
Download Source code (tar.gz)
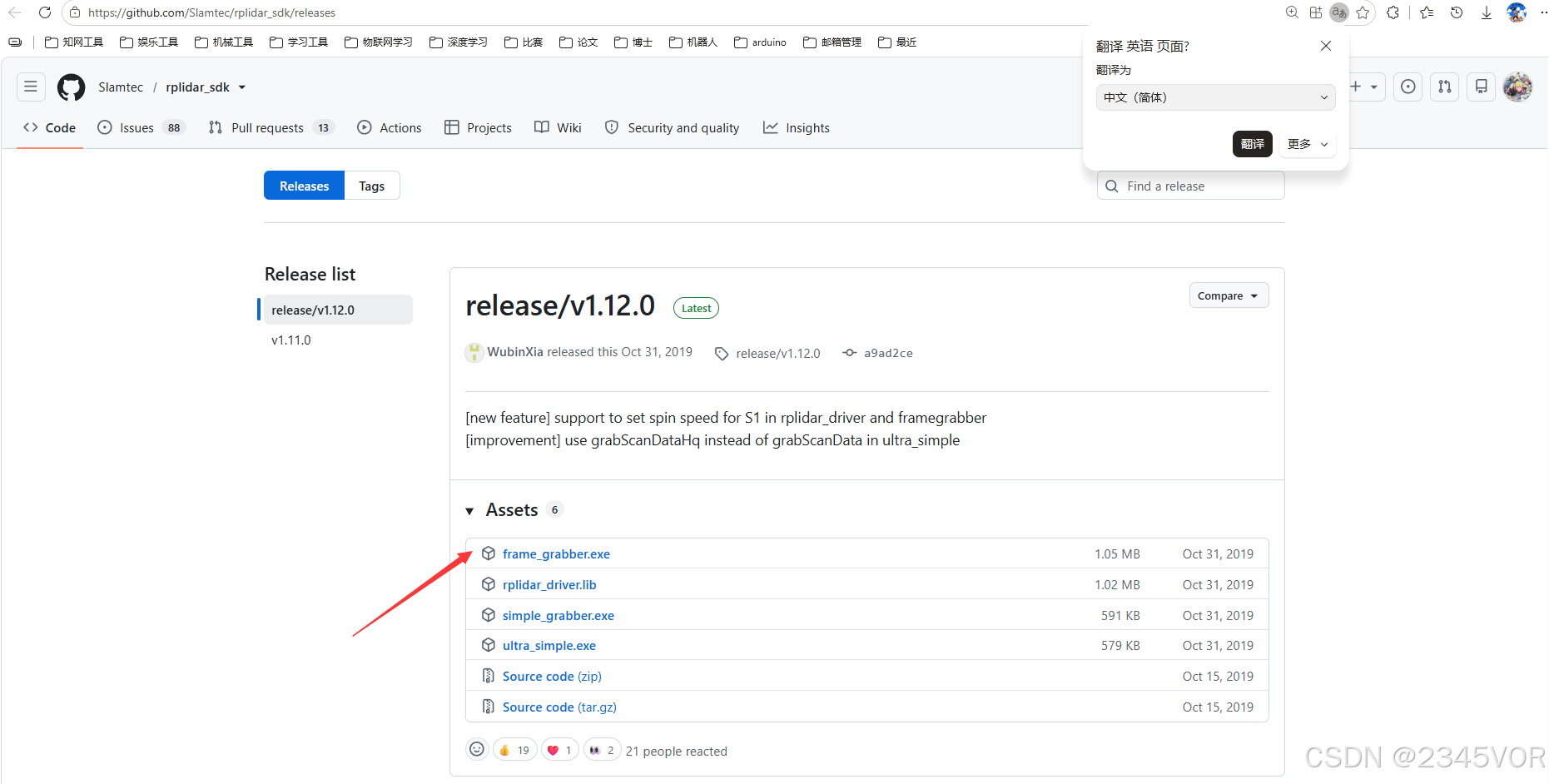point(559,707)
